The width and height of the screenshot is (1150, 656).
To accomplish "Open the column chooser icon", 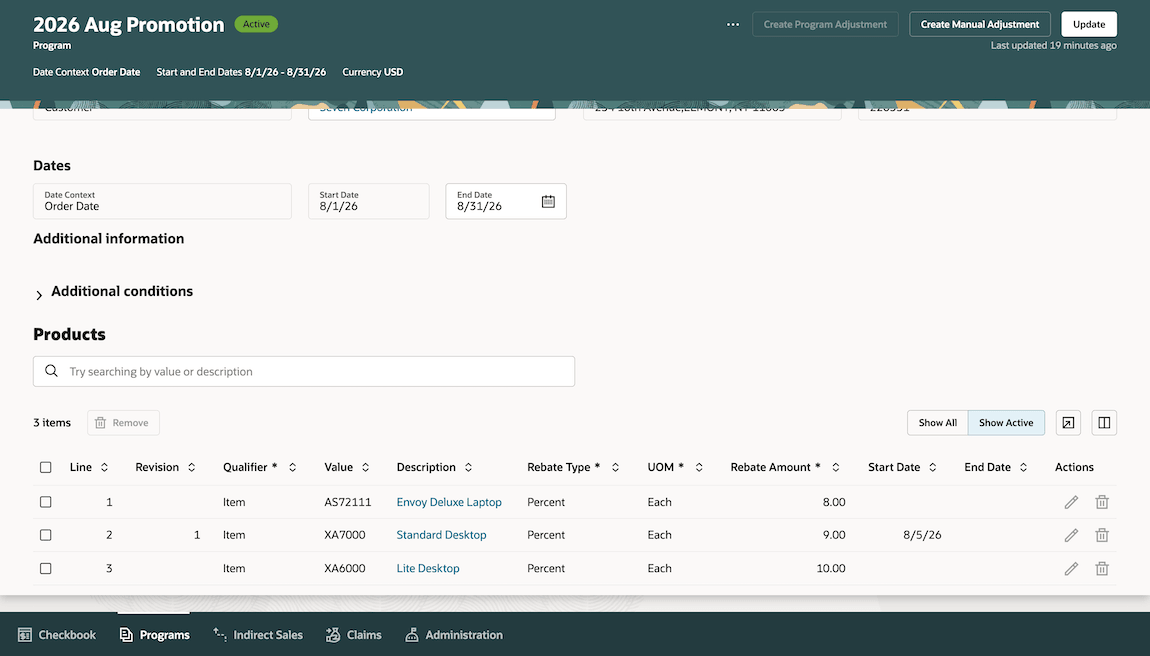I will [1104, 423].
